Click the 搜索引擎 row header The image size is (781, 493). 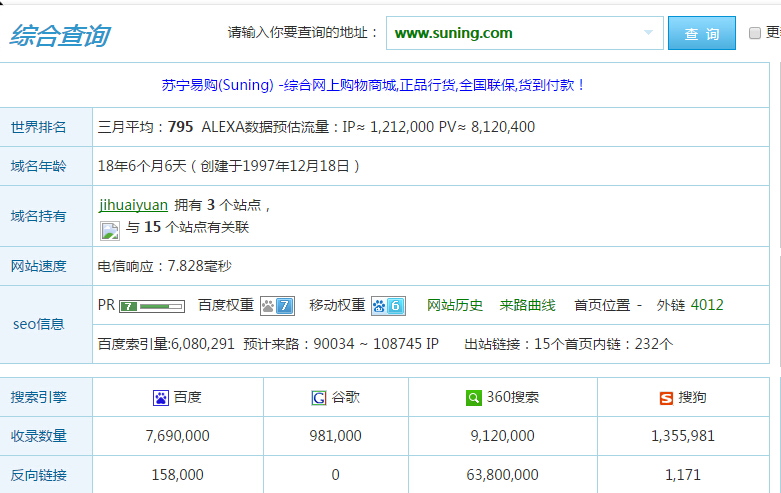[46, 397]
